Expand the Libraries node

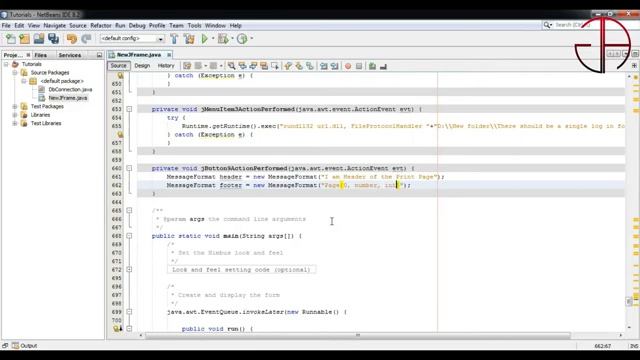(x=15, y=115)
